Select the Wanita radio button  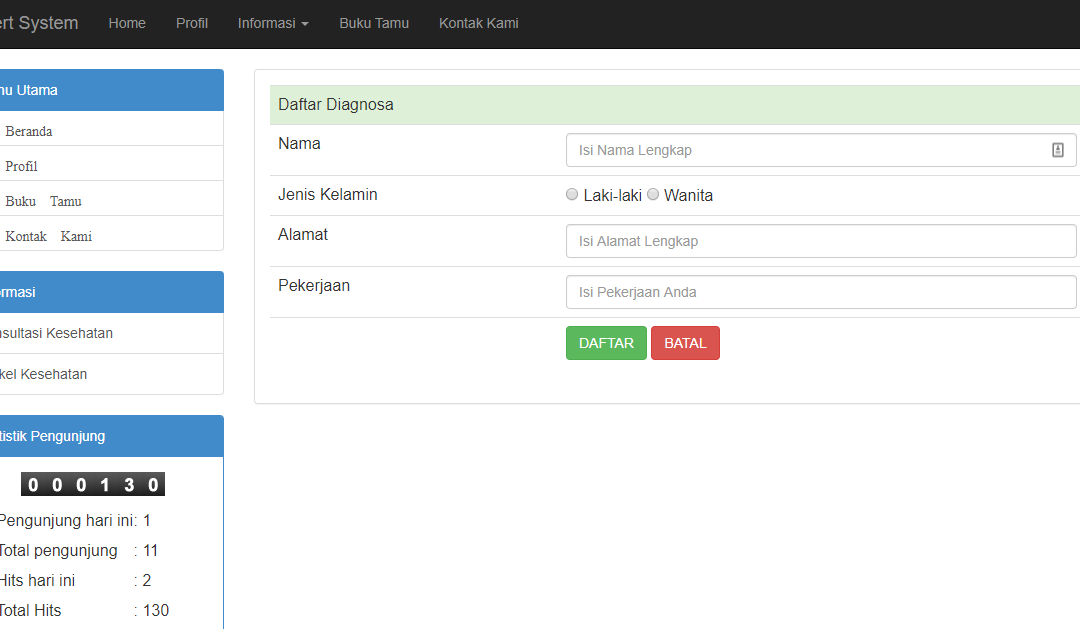(653, 194)
